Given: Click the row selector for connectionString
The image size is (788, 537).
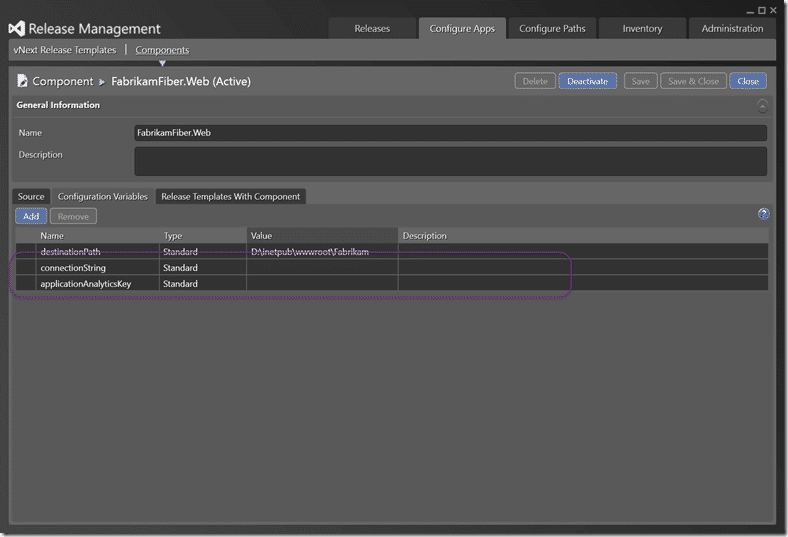Looking at the screenshot, I should coord(26,268).
